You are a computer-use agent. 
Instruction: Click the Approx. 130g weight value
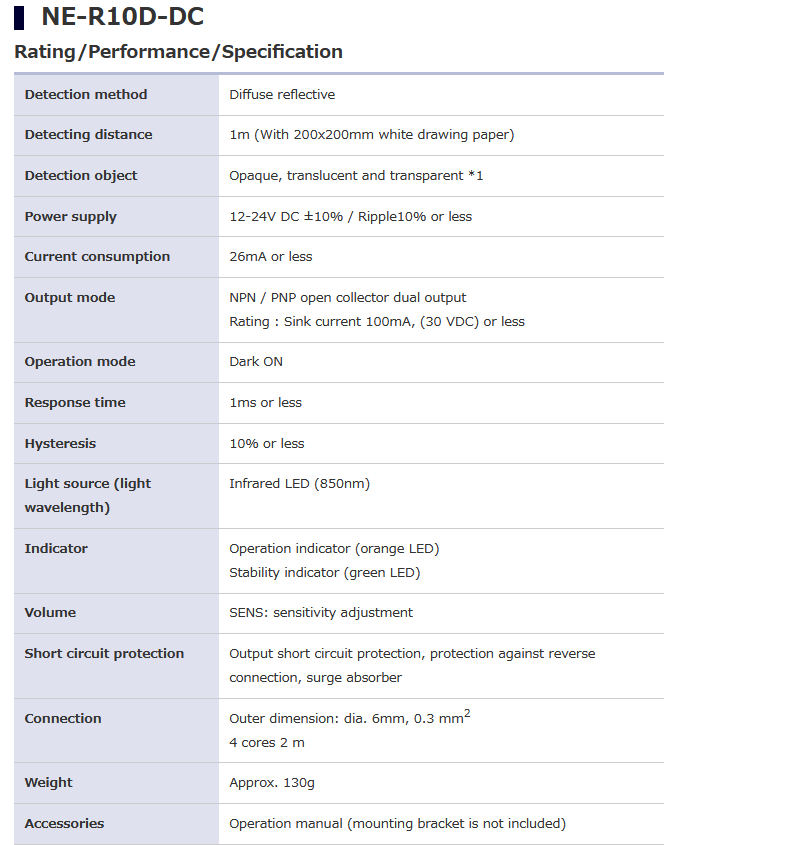click(x=272, y=783)
